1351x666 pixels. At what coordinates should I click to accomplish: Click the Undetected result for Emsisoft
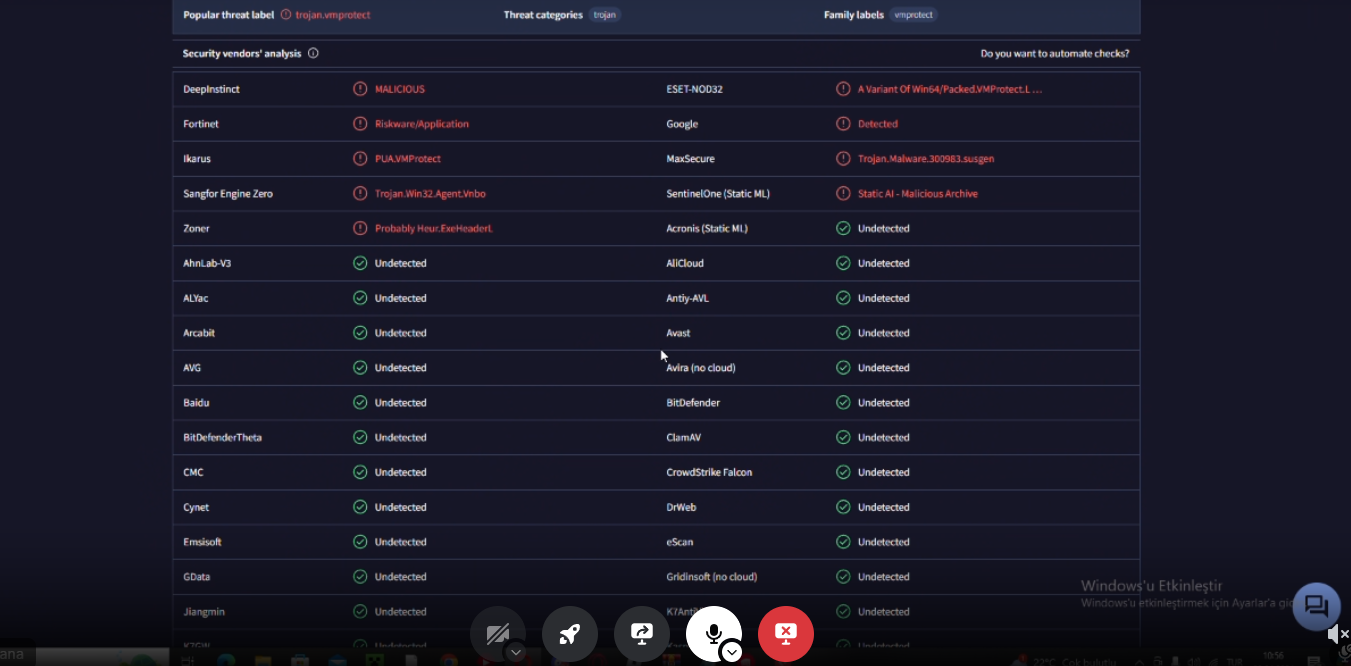[x=401, y=542]
